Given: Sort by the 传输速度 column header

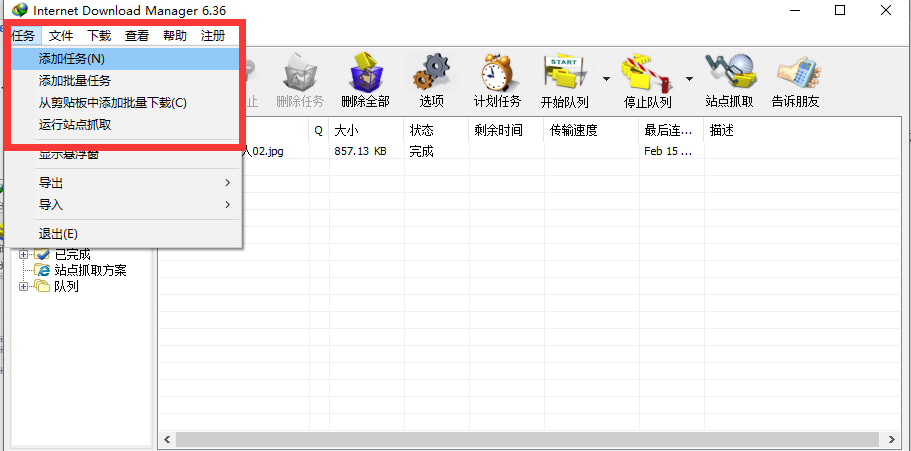Looking at the screenshot, I should click(x=591, y=131).
